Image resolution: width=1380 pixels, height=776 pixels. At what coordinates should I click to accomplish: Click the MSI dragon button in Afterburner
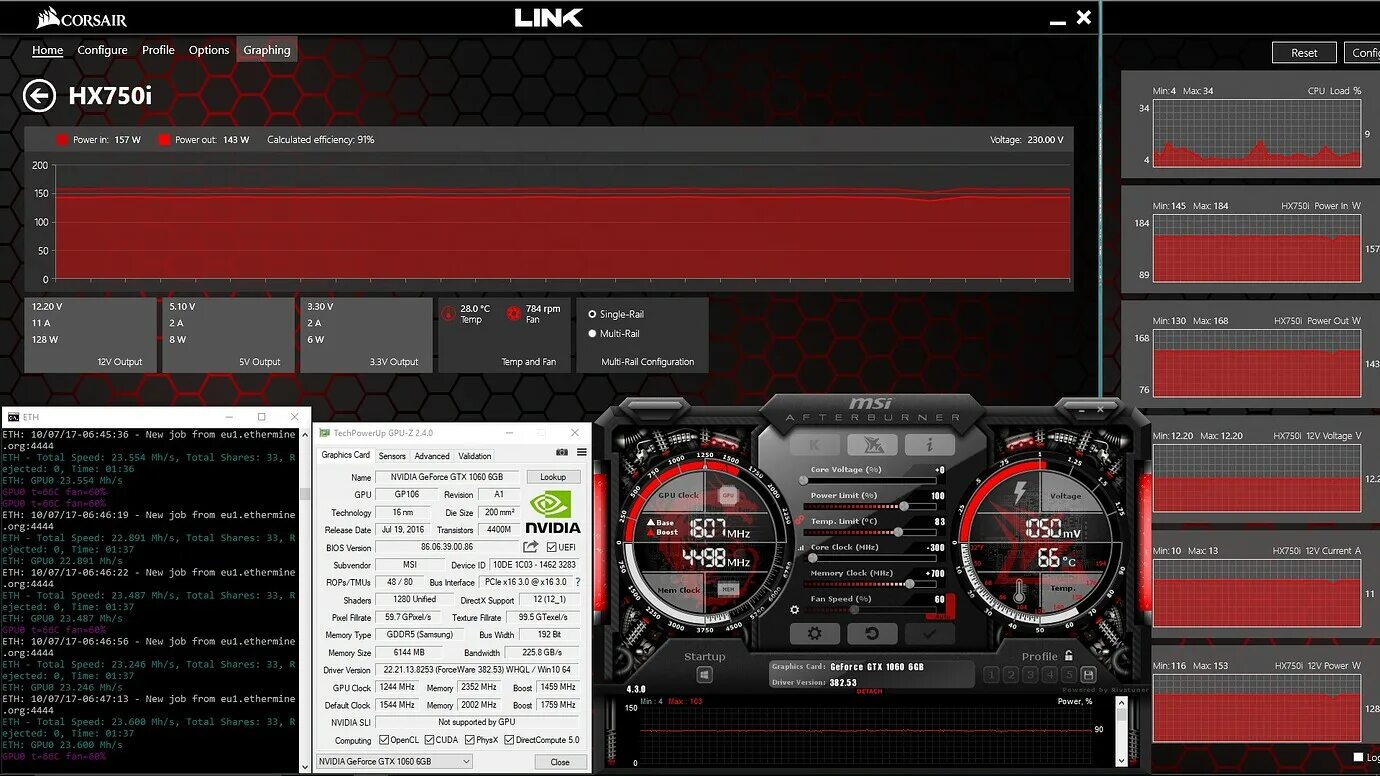(x=872, y=445)
